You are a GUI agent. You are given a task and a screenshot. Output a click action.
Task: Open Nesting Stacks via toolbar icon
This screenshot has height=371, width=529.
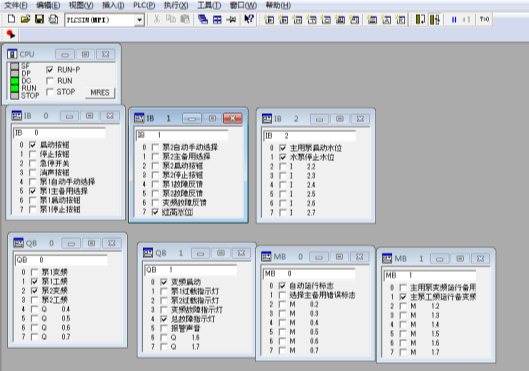(x=372, y=20)
